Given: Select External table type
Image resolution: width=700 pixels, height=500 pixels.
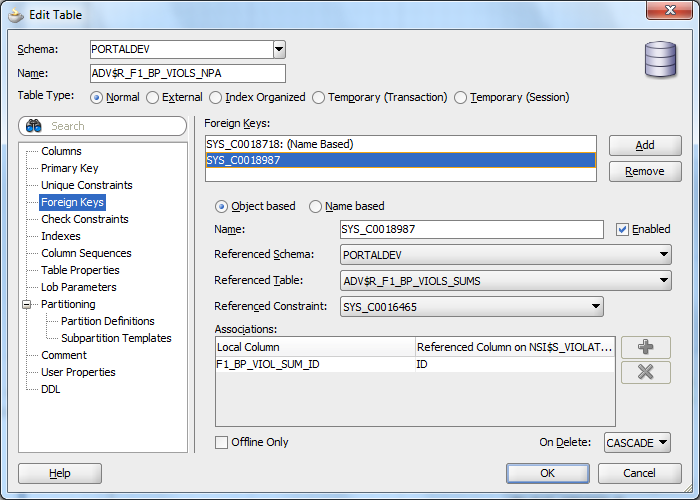Looking at the screenshot, I should click(x=152, y=97).
